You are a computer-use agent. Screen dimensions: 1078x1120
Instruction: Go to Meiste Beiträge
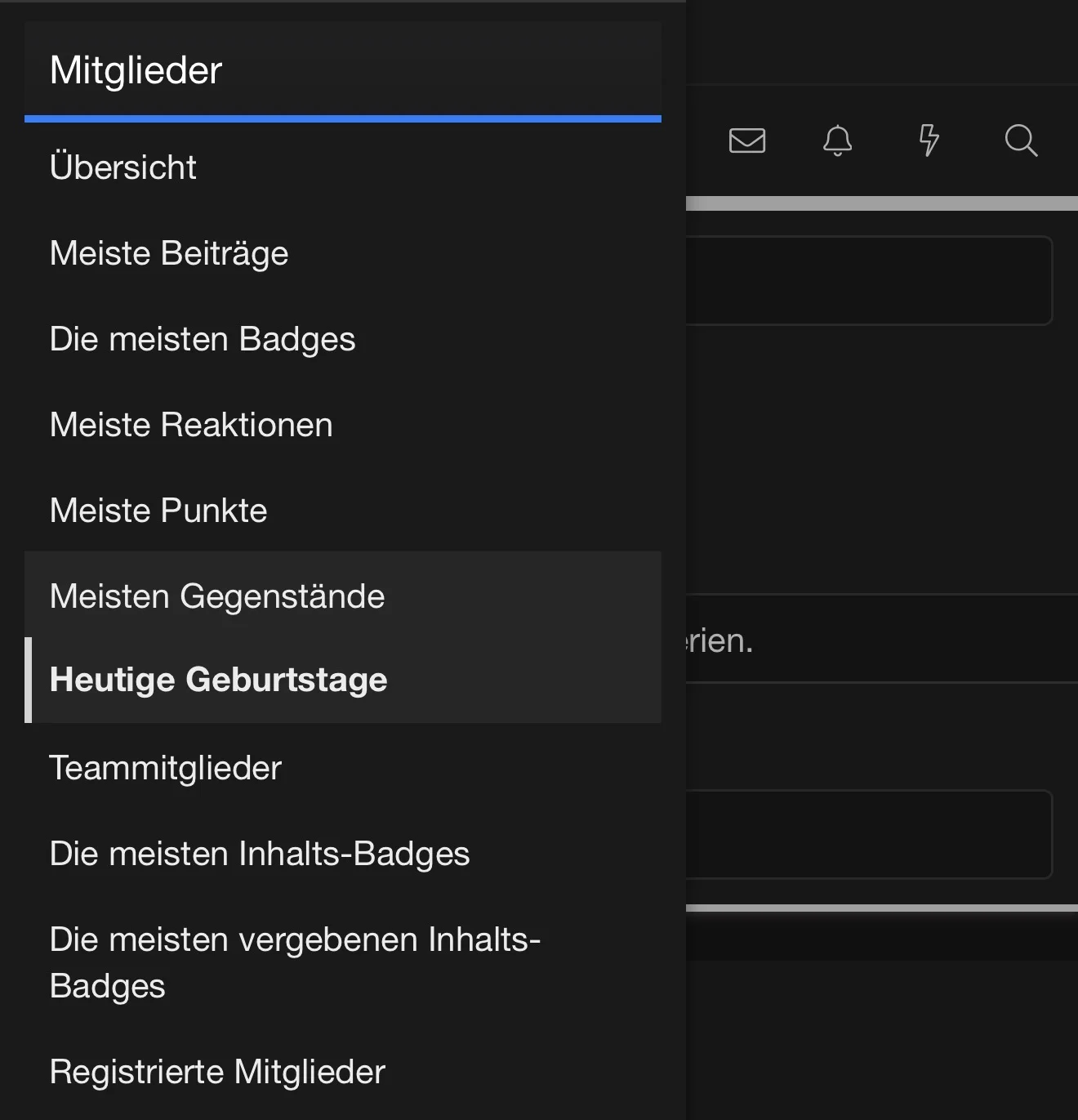pyautogui.click(x=343, y=252)
